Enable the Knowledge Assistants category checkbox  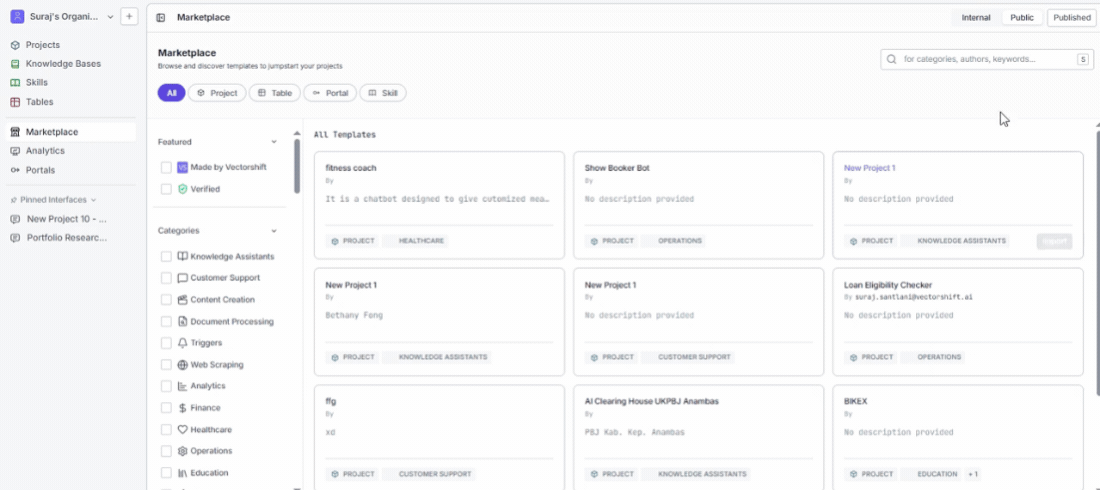(x=166, y=257)
